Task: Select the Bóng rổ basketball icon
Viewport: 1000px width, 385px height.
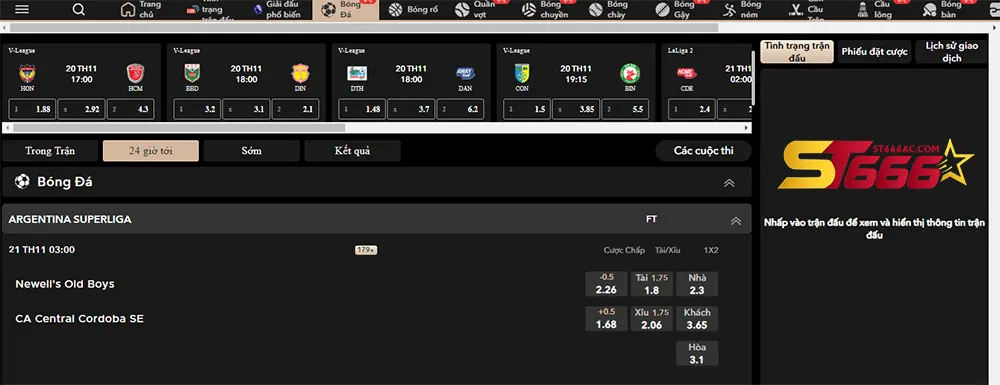Action: point(395,10)
